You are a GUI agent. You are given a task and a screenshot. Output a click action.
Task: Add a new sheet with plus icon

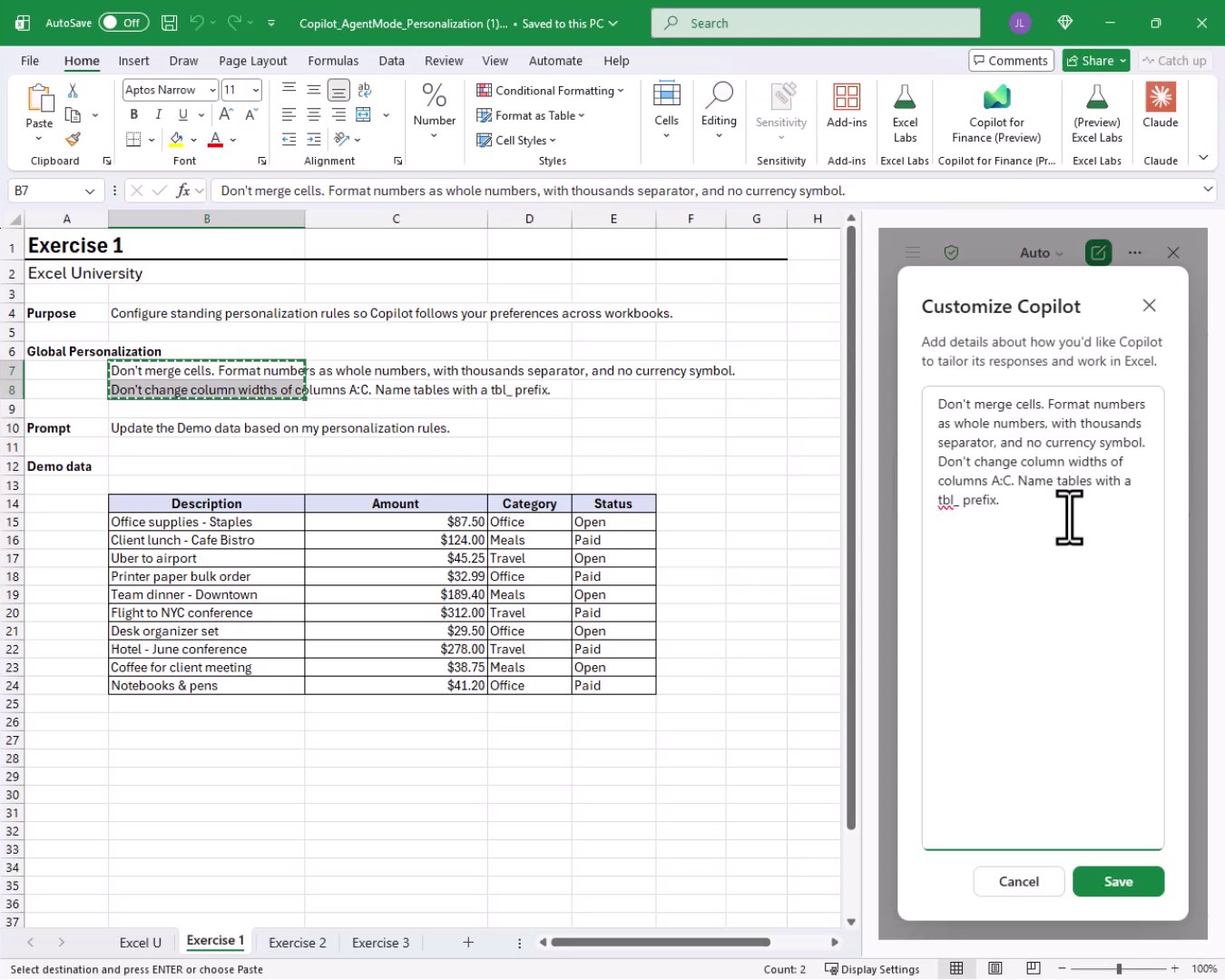pos(468,943)
